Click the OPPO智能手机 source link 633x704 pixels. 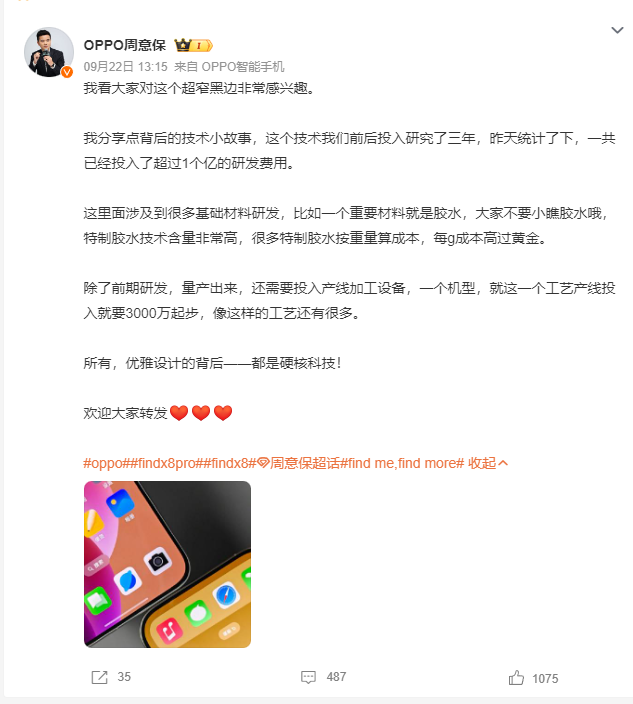[243, 67]
